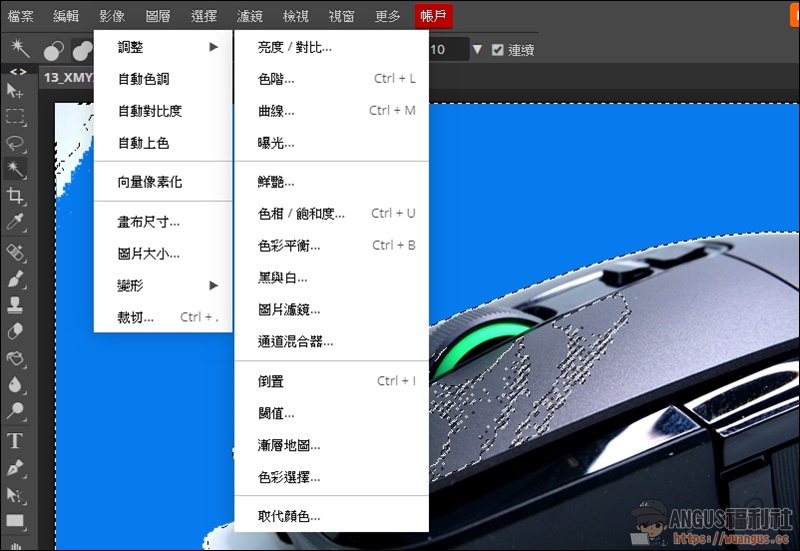Click the red 帳戶 account button
The width and height of the screenshot is (800, 551).
click(x=434, y=16)
